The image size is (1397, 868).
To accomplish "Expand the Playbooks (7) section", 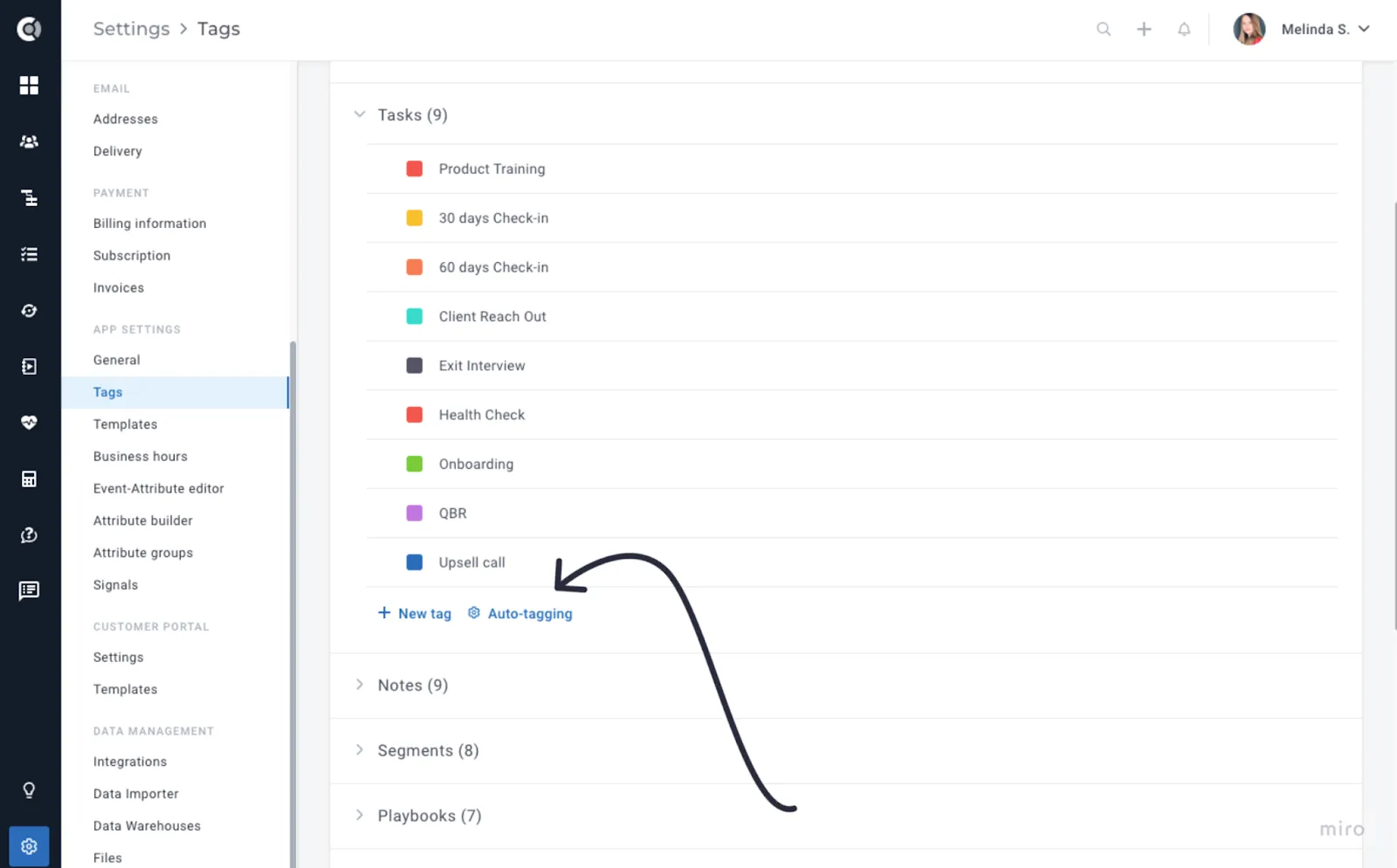I will point(360,815).
